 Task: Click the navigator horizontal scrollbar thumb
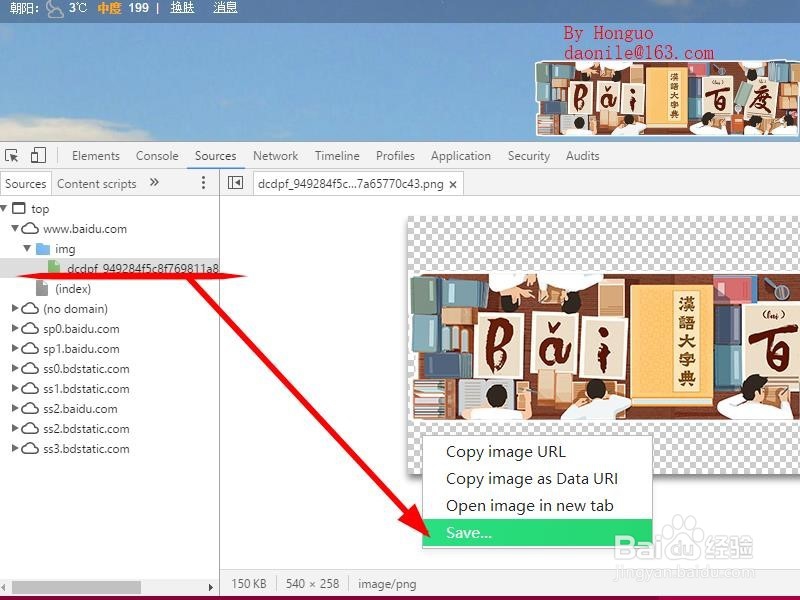click(77, 587)
